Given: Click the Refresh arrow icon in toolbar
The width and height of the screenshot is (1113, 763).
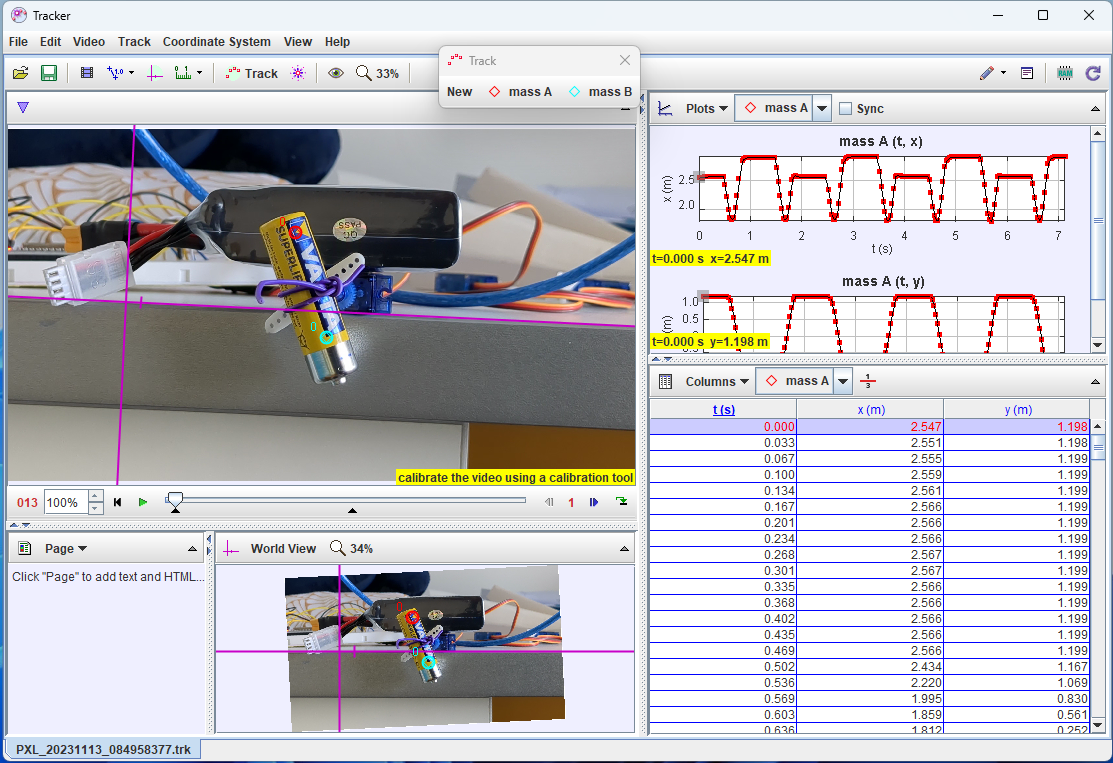Looking at the screenshot, I should [1093, 73].
